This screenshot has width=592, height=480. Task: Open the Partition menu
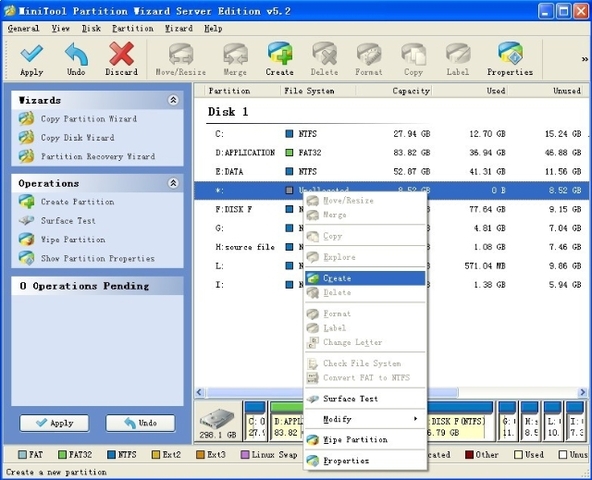click(x=133, y=29)
